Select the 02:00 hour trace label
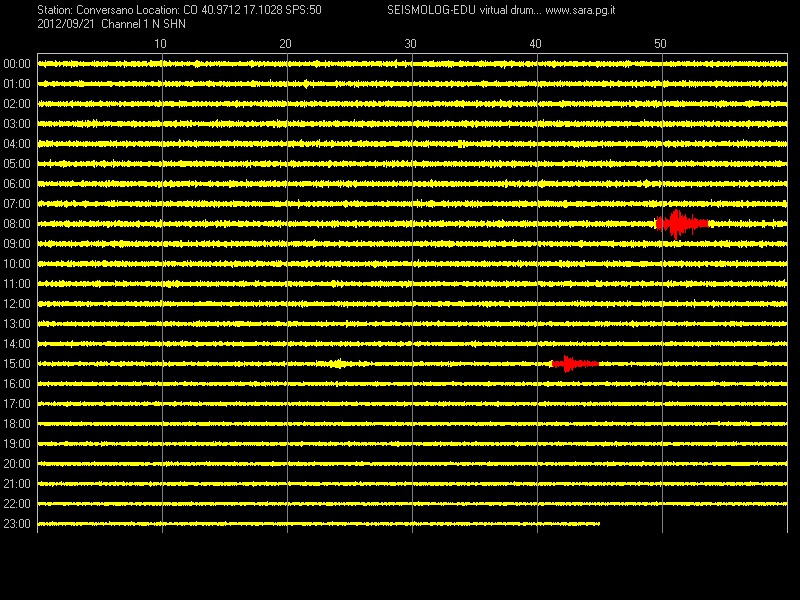Screen dimensions: 800x600 [x=17, y=104]
